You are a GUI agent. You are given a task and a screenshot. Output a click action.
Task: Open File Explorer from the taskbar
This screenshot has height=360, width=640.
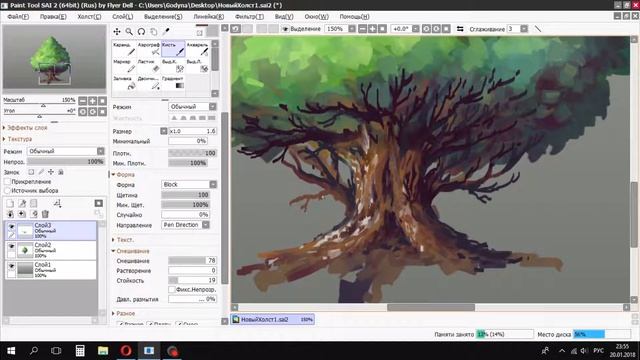(x=103, y=351)
